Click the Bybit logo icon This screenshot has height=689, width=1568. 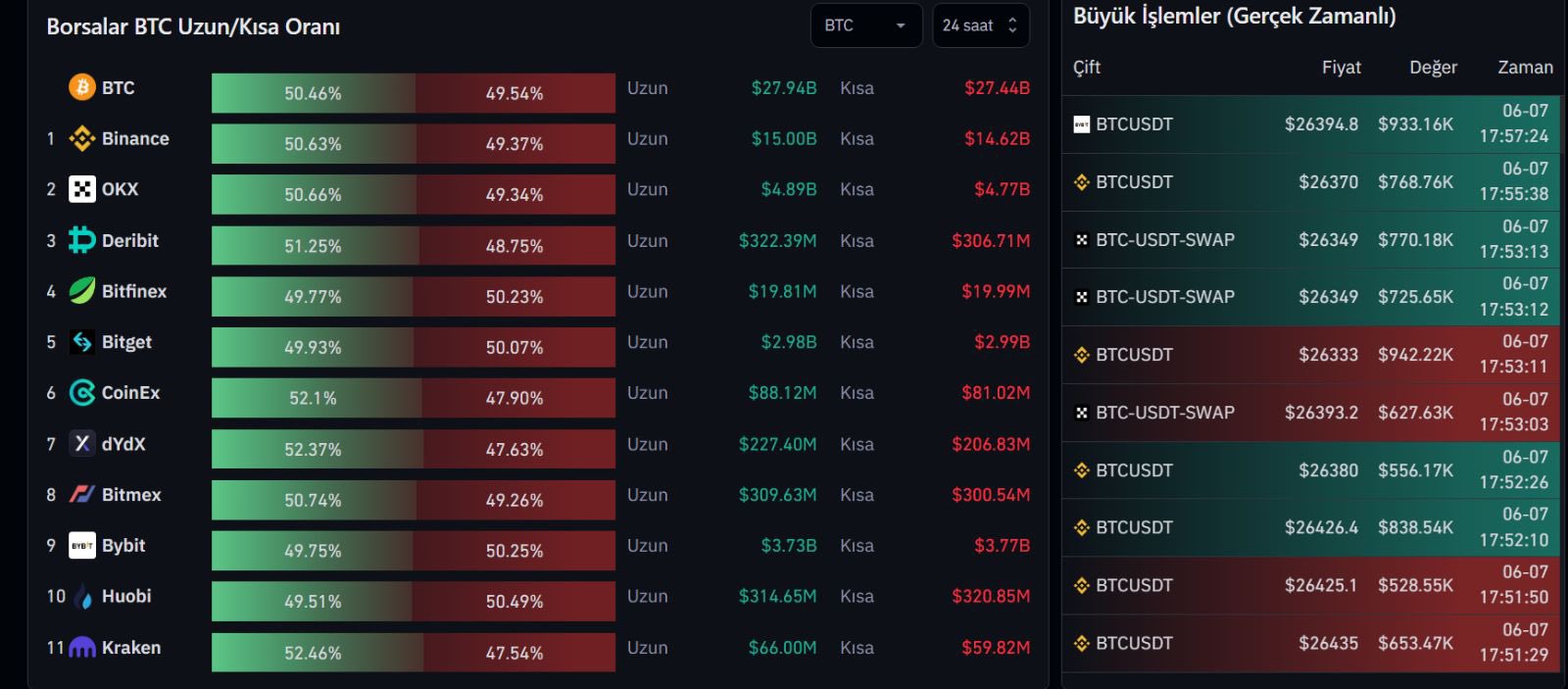coord(82,545)
